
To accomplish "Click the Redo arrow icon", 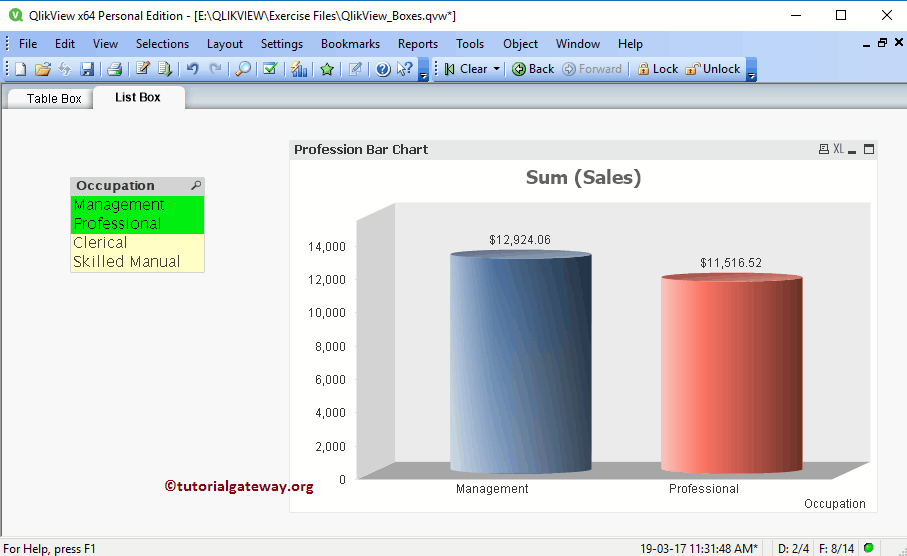I will click(215, 69).
